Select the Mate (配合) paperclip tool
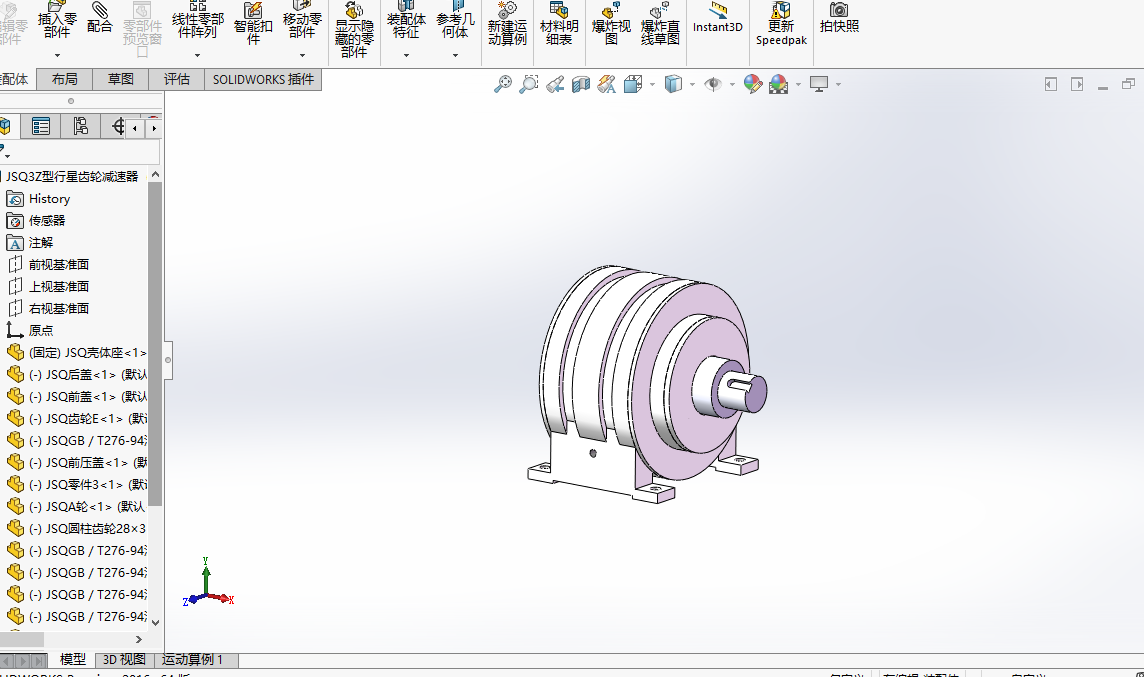 (100, 18)
